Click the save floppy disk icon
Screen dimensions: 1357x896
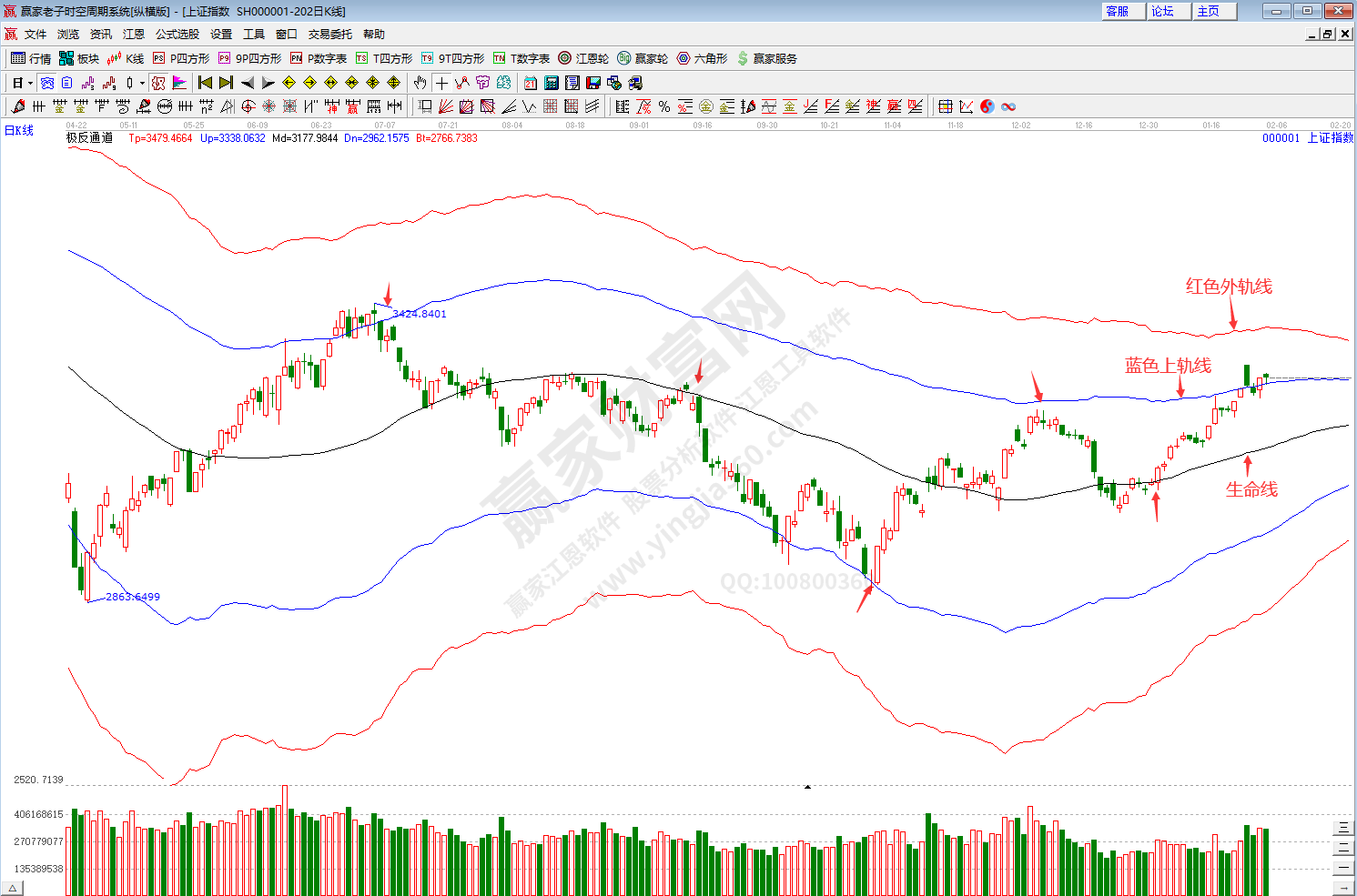click(592, 83)
